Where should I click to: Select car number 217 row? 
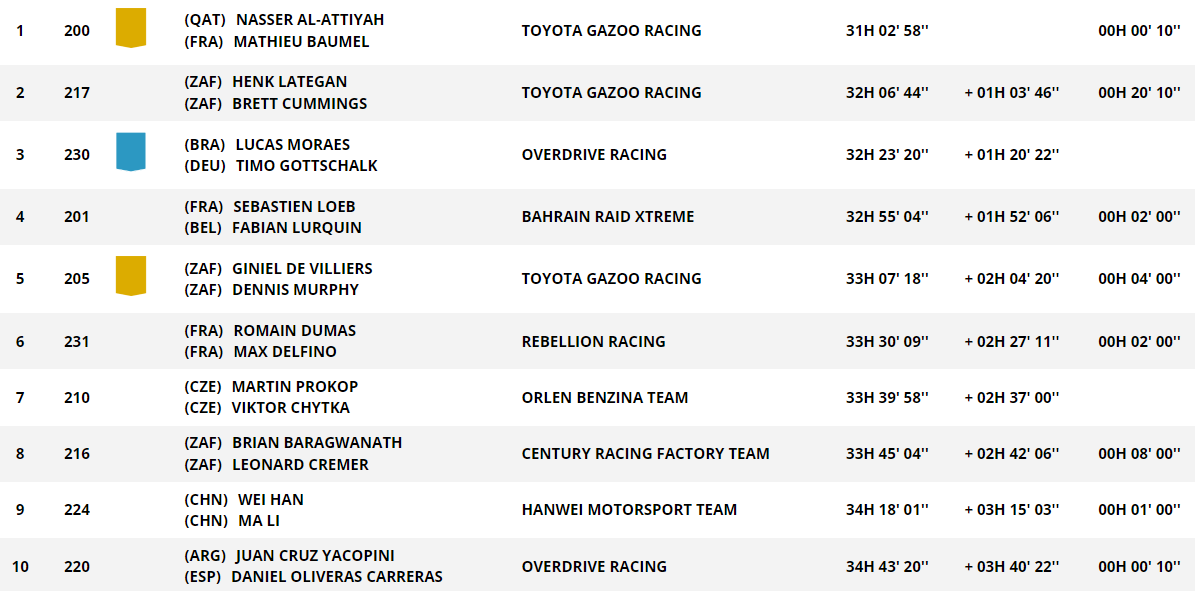(598, 93)
